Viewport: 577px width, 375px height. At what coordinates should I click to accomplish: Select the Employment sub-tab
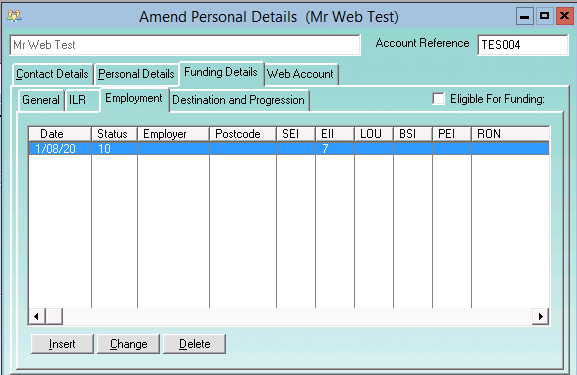coord(134,98)
